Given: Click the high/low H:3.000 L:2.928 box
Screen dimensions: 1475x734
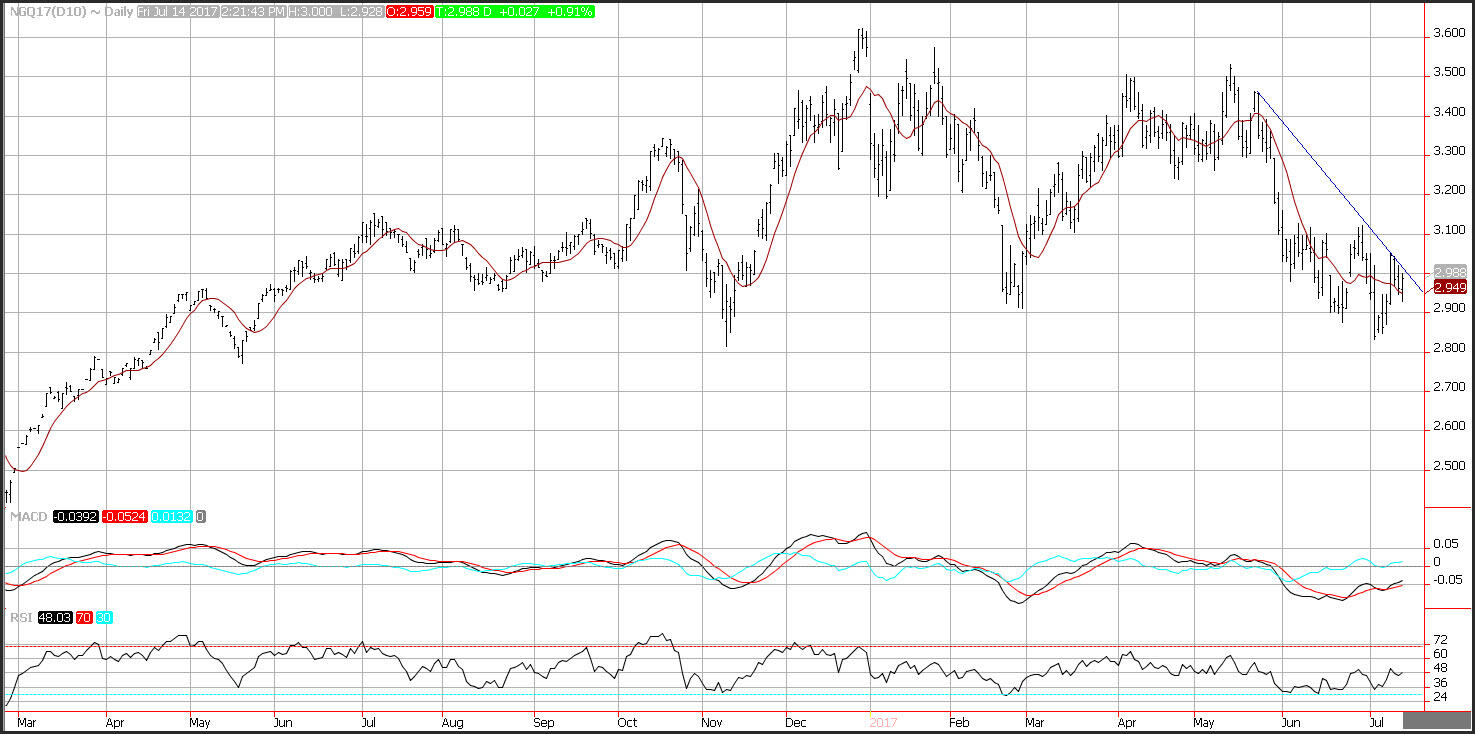Looking at the screenshot, I should [335, 11].
